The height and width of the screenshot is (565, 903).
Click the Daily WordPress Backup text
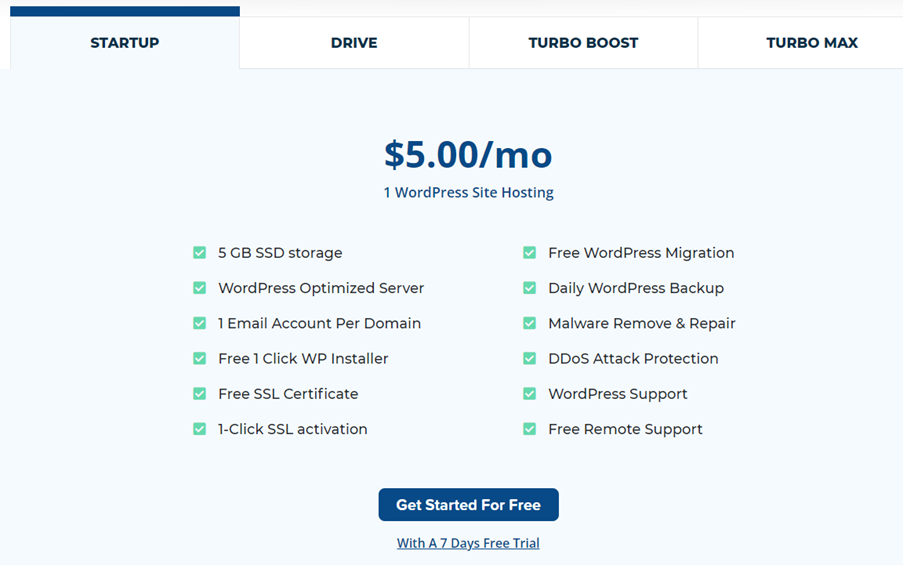point(636,288)
